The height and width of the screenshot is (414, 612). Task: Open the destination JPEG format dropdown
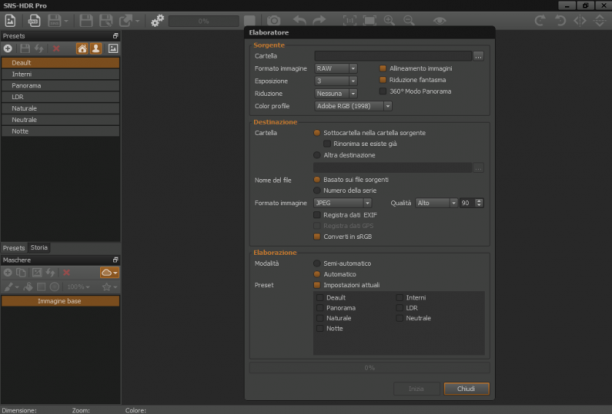[x=342, y=203]
